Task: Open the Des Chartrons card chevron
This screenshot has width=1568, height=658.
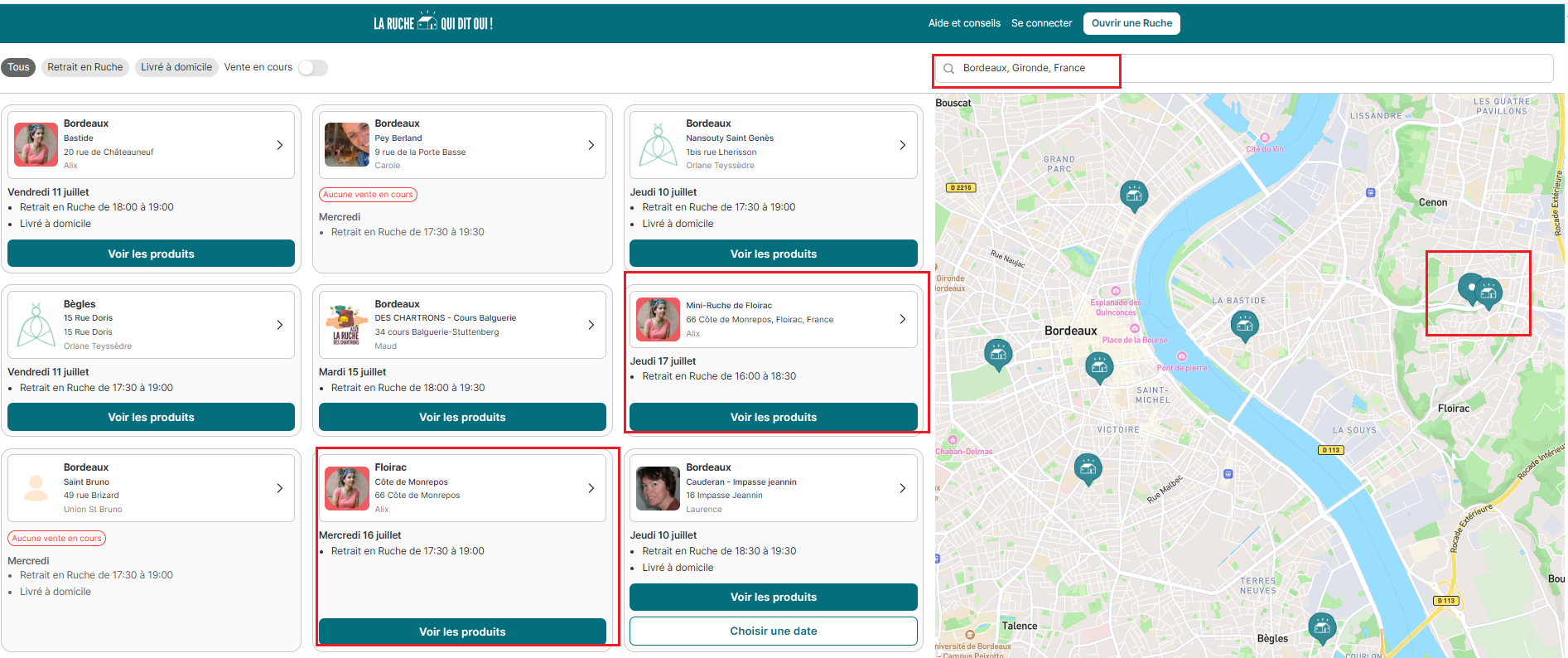Action: pyautogui.click(x=591, y=325)
